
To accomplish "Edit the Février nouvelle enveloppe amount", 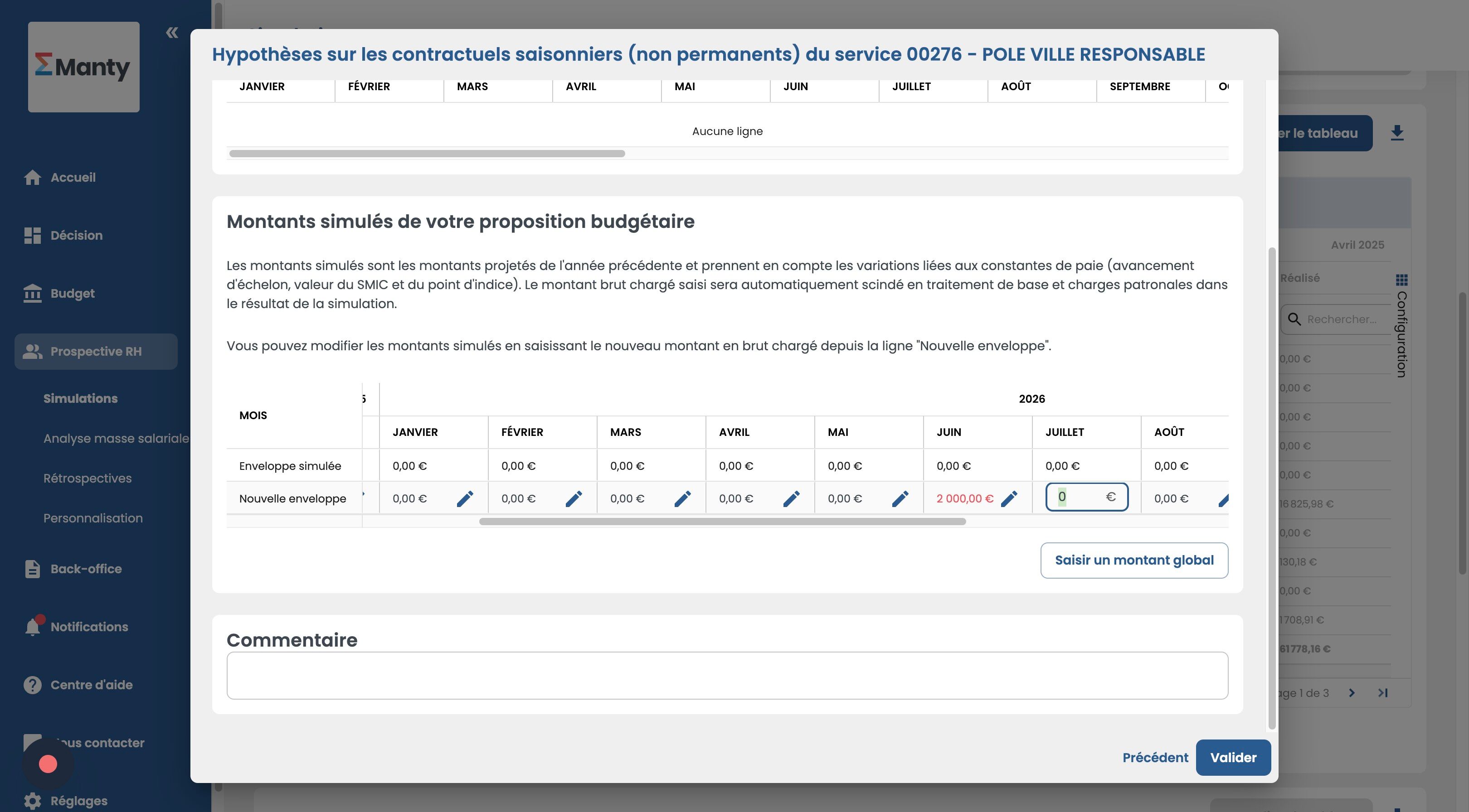I will (574, 498).
